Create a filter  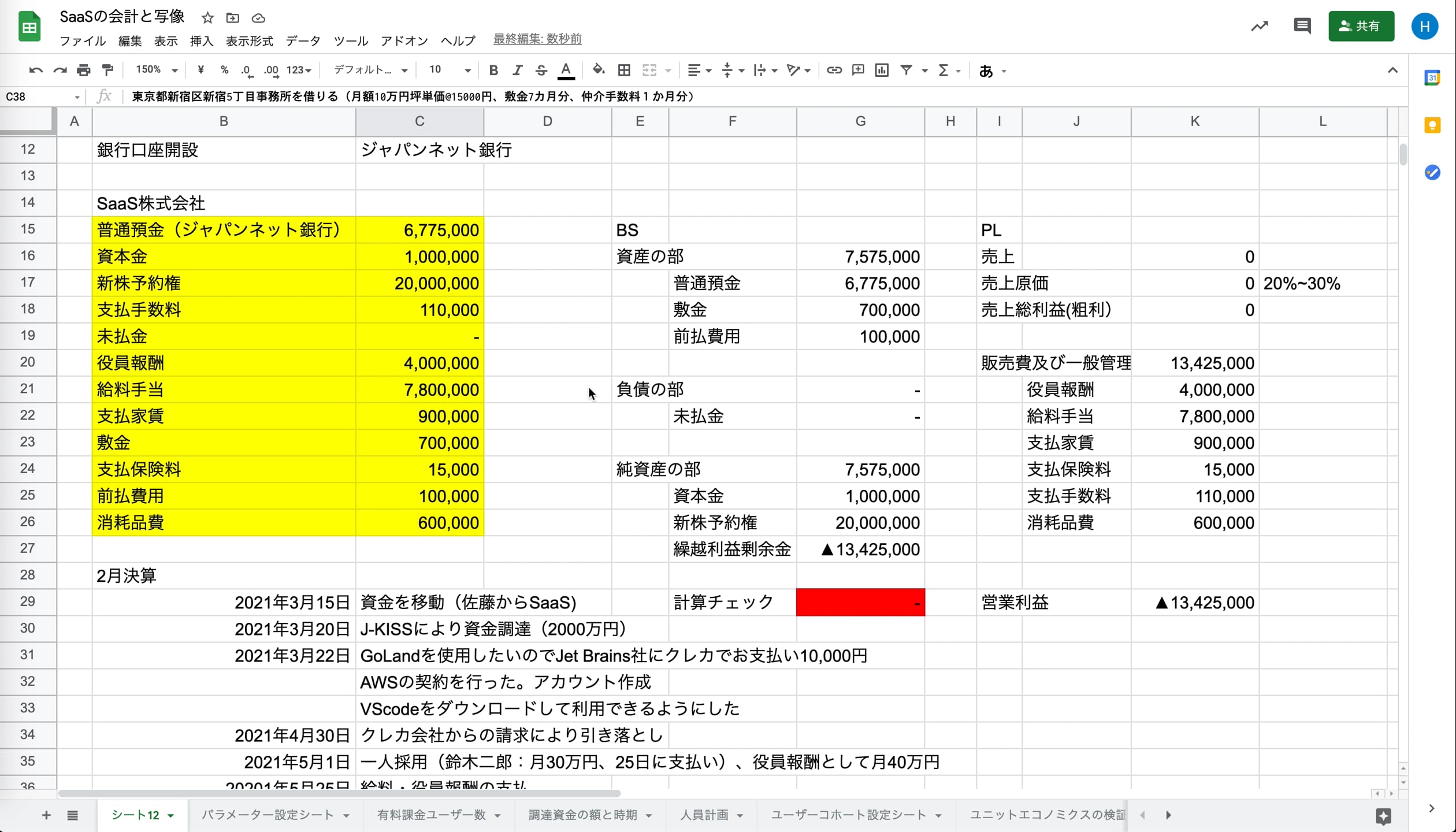pyautogui.click(x=906, y=70)
